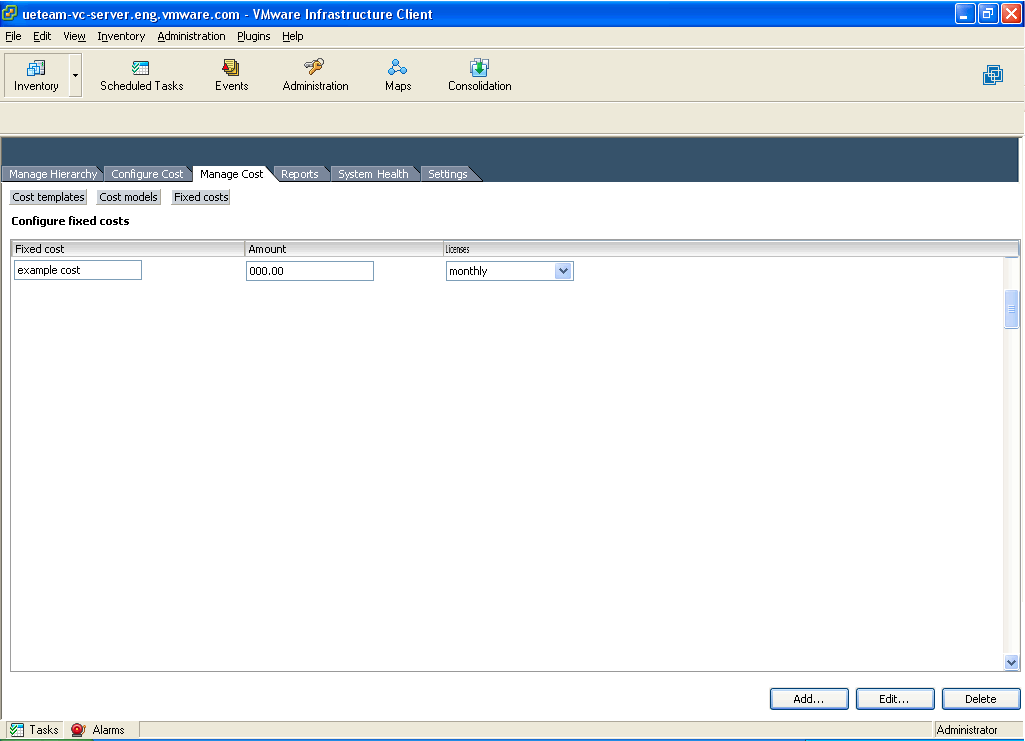Switch to the System Health tab
Image resolution: width=1025 pixels, height=741 pixels.
(x=373, y=174)
